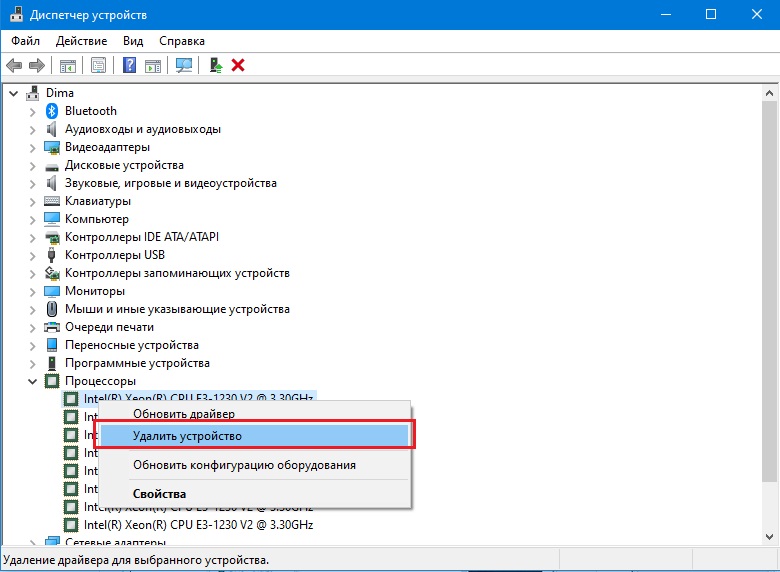Viewport: 780px width, 572px height.
Task: Update driver toolbar icon with green arrow
Action: [x=215, y=65]
